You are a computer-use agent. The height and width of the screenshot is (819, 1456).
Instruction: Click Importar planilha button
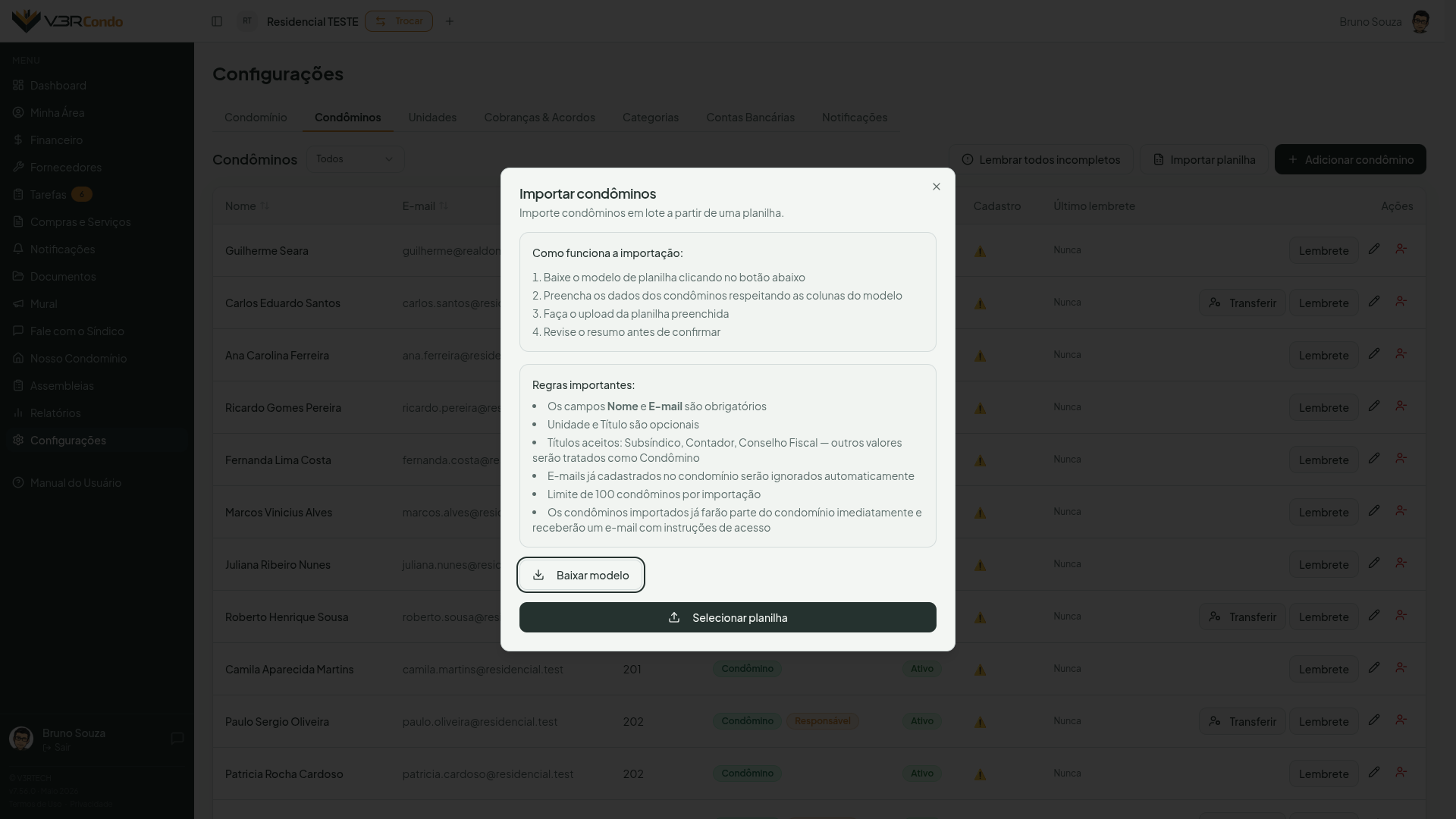(1204, 159)
